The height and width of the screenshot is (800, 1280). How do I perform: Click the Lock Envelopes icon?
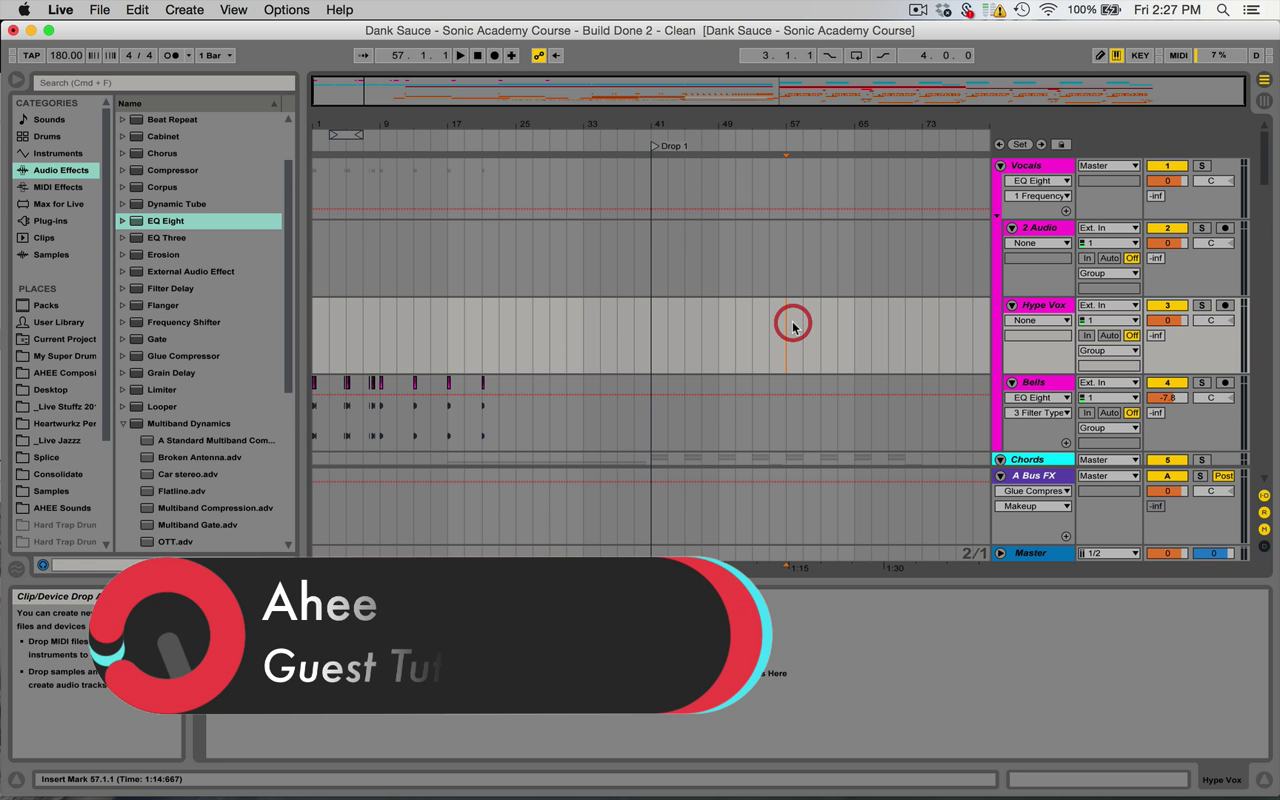(x=1062, y=145)
